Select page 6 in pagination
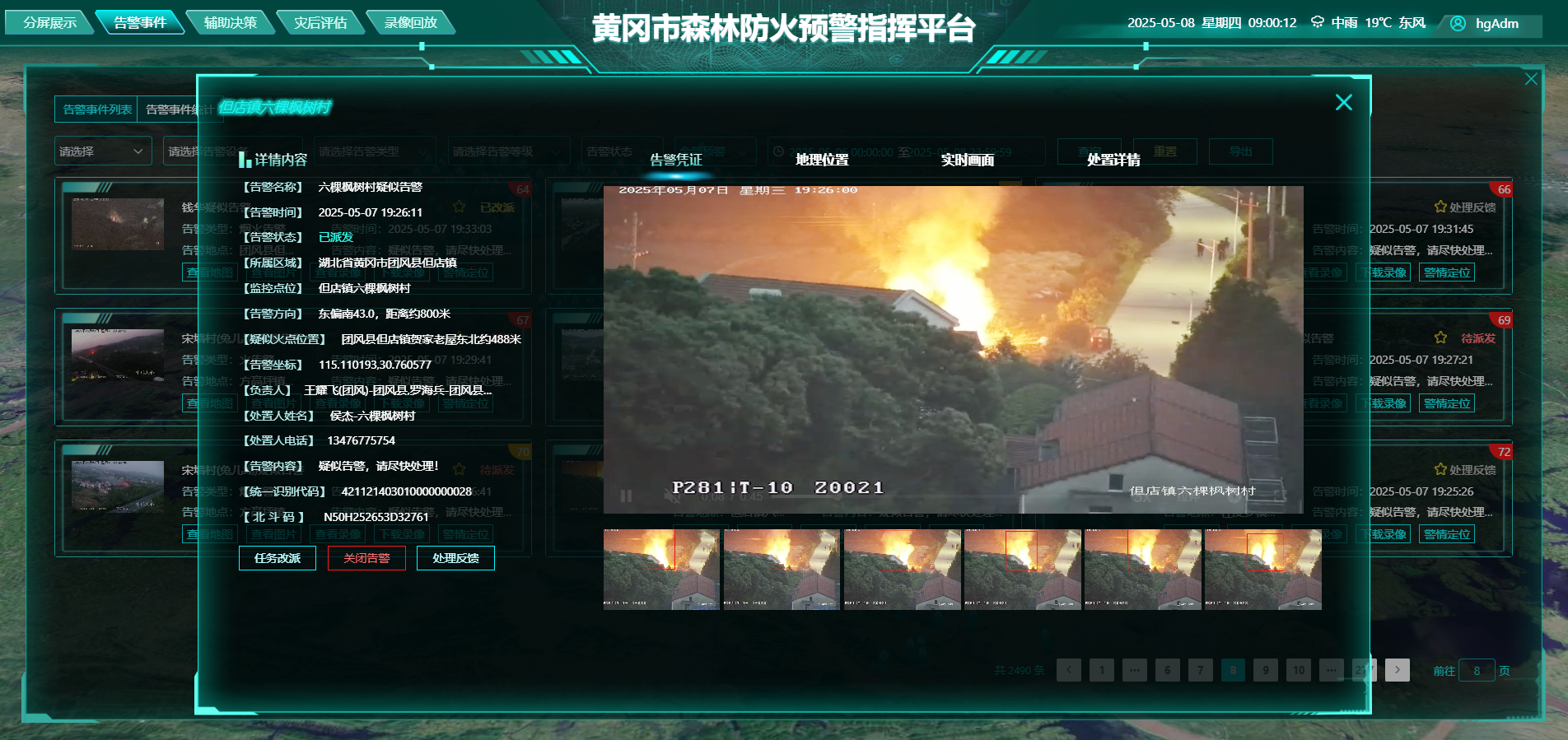This screenshot has width=1568, height=740. click(x=1168, y=670)
